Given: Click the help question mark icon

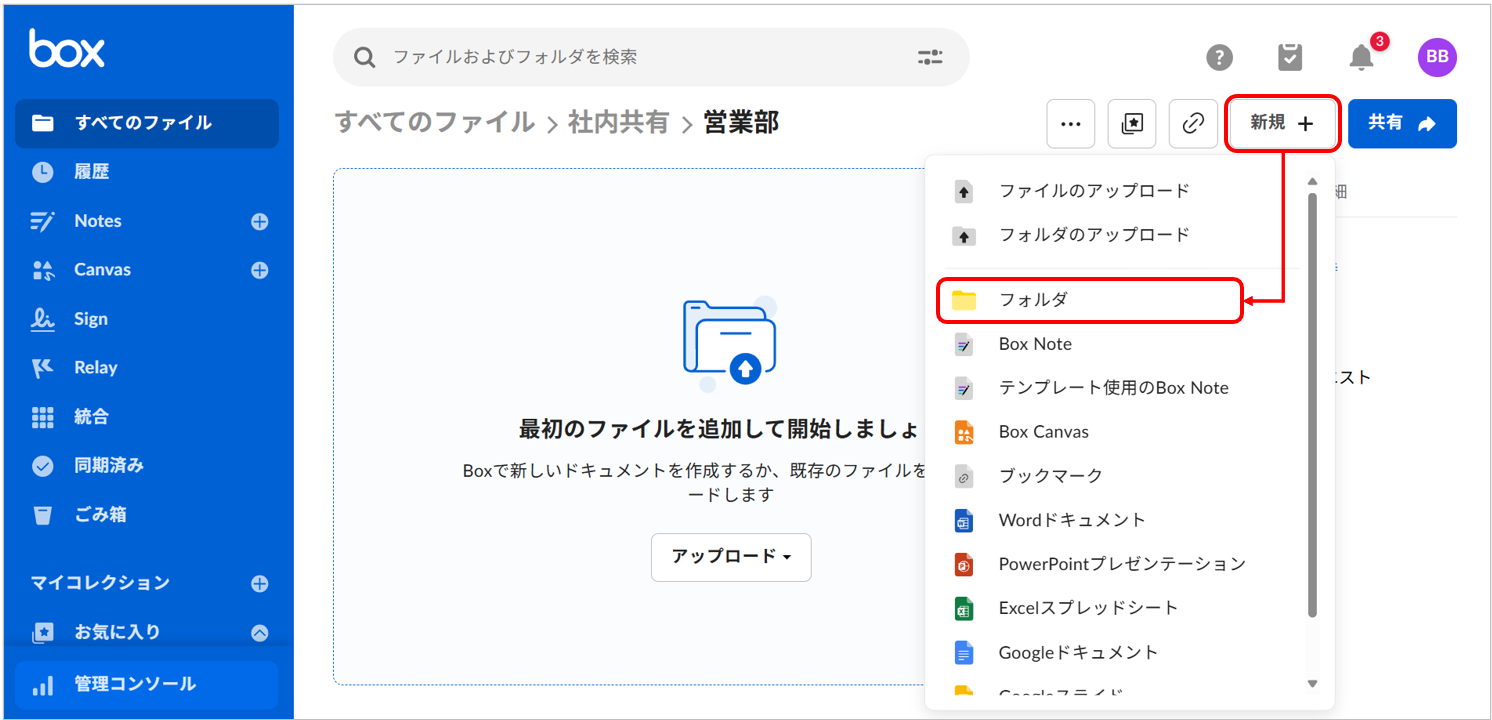Looking at the screenshot, I should (x=1219, y=58).
